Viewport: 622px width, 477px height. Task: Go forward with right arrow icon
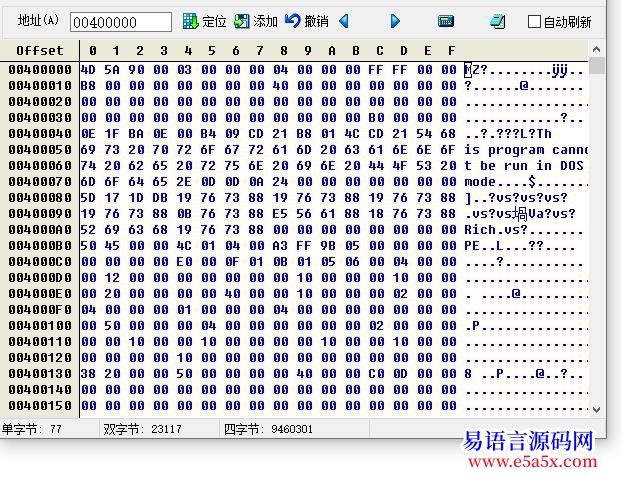[x=395, y=21]
